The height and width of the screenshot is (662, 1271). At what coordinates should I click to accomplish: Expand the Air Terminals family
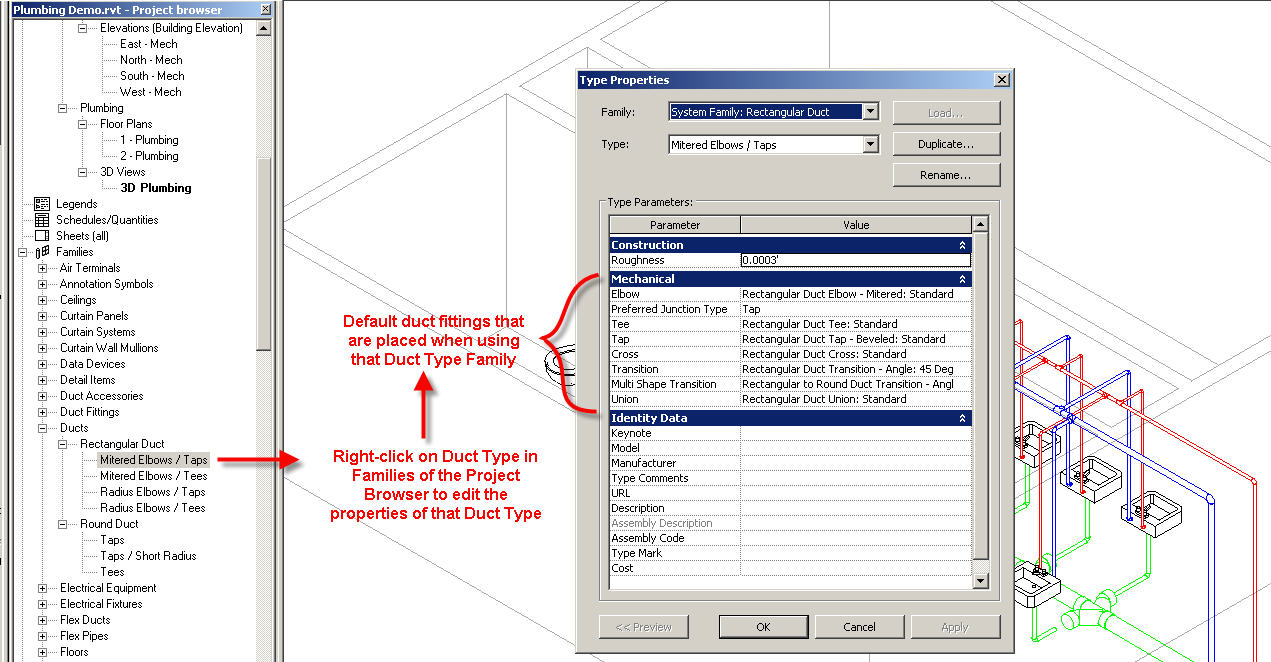pyautogui.click(x=42, y=268)
